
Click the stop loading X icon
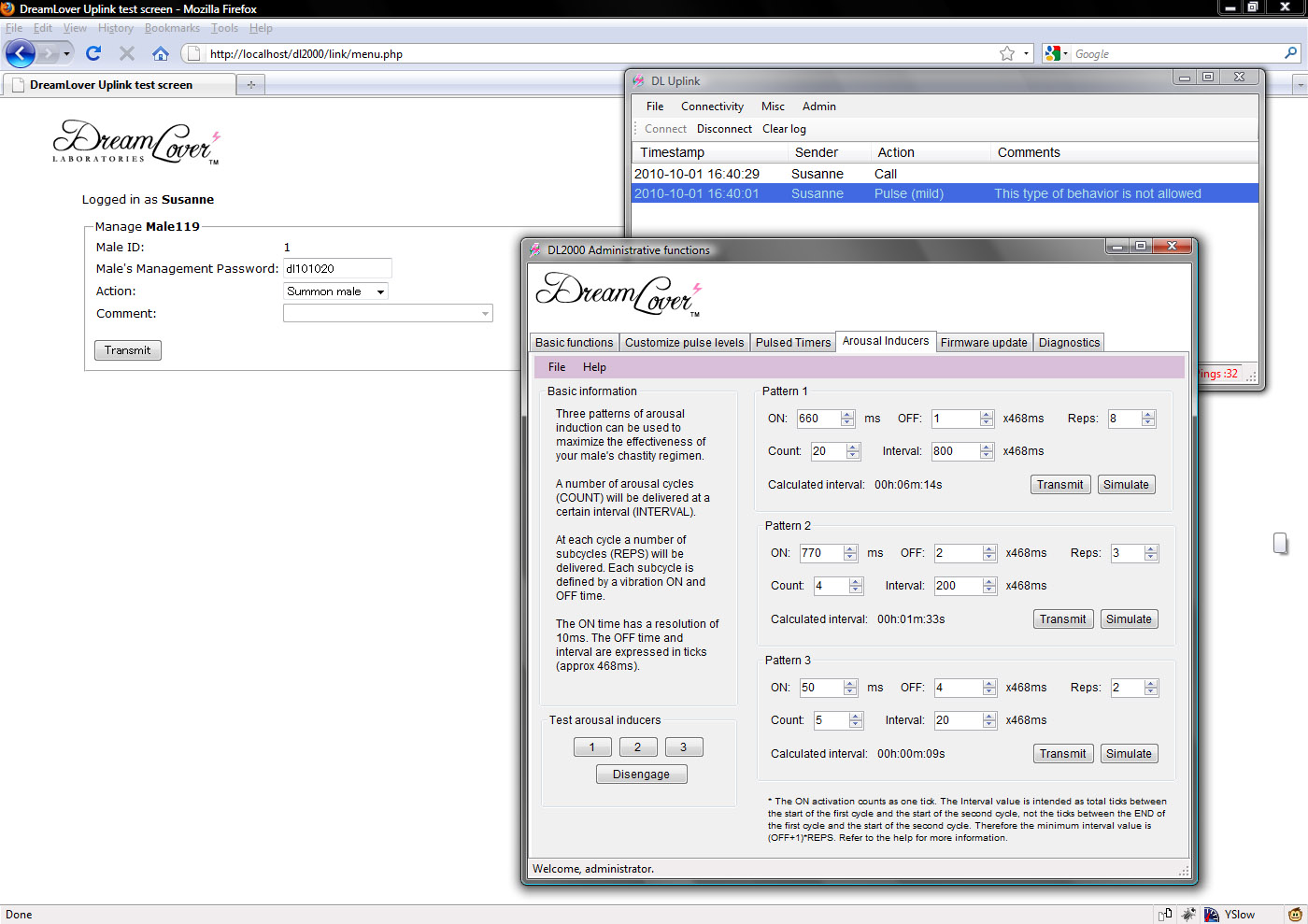127,53
